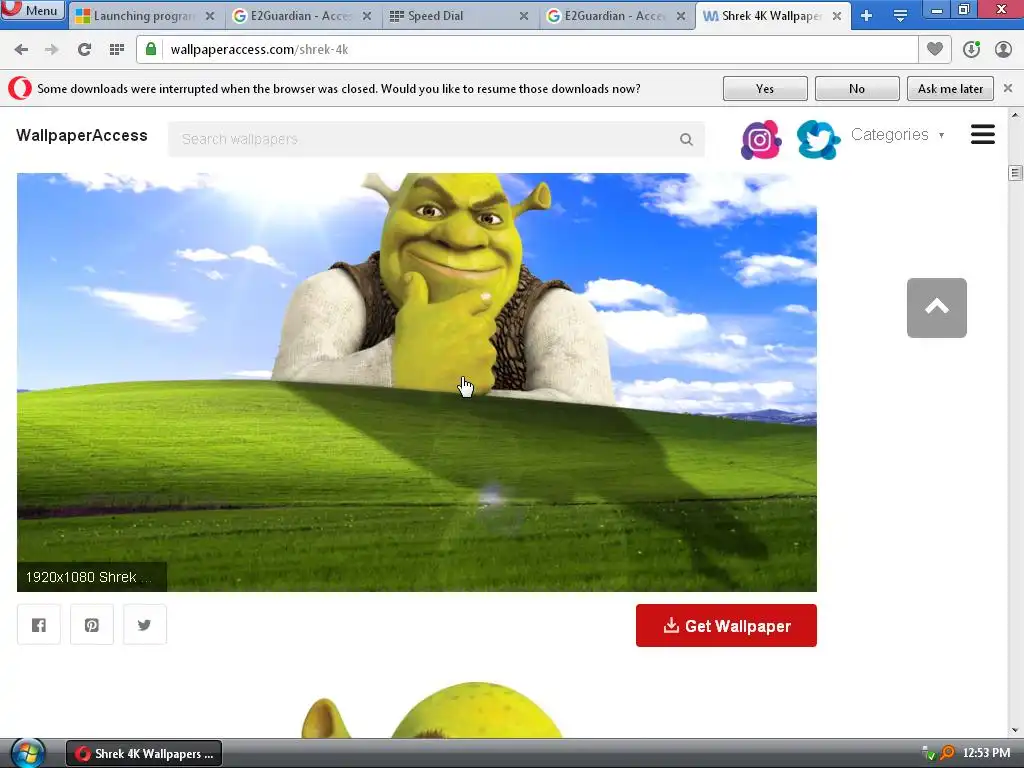1024x768 pixels.
Task: Open the user account icon
Action: pos(1003,50)
